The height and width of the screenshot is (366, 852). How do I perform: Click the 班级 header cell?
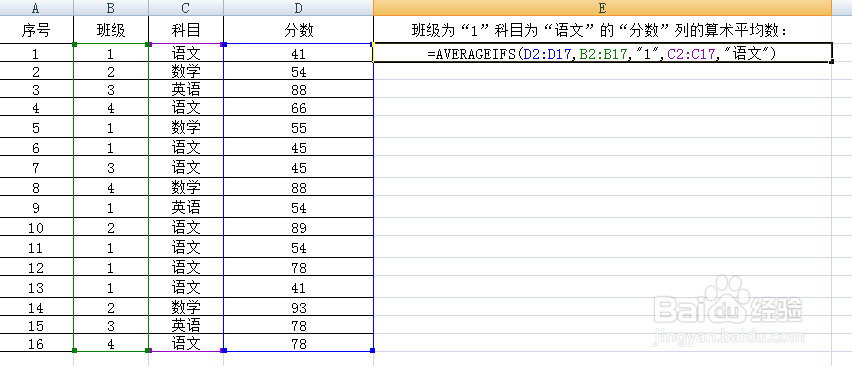tap(111, 30)
